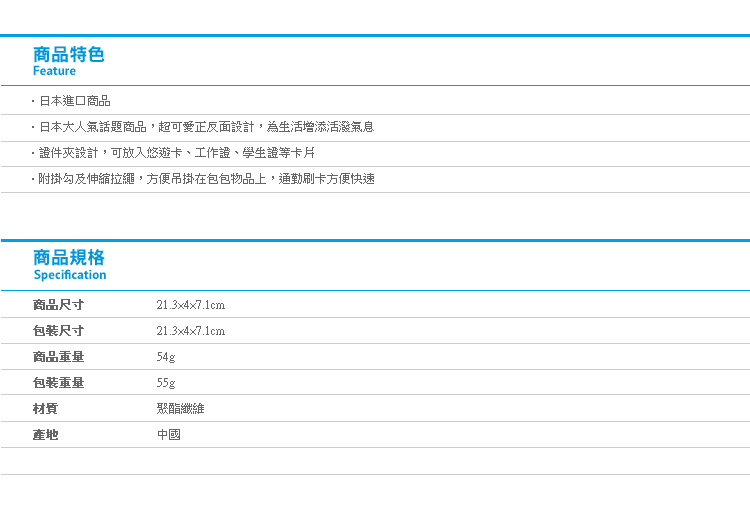
Task: Click the 21.3x4x7.1cm value for 商品尺寸
Action: 190,305
